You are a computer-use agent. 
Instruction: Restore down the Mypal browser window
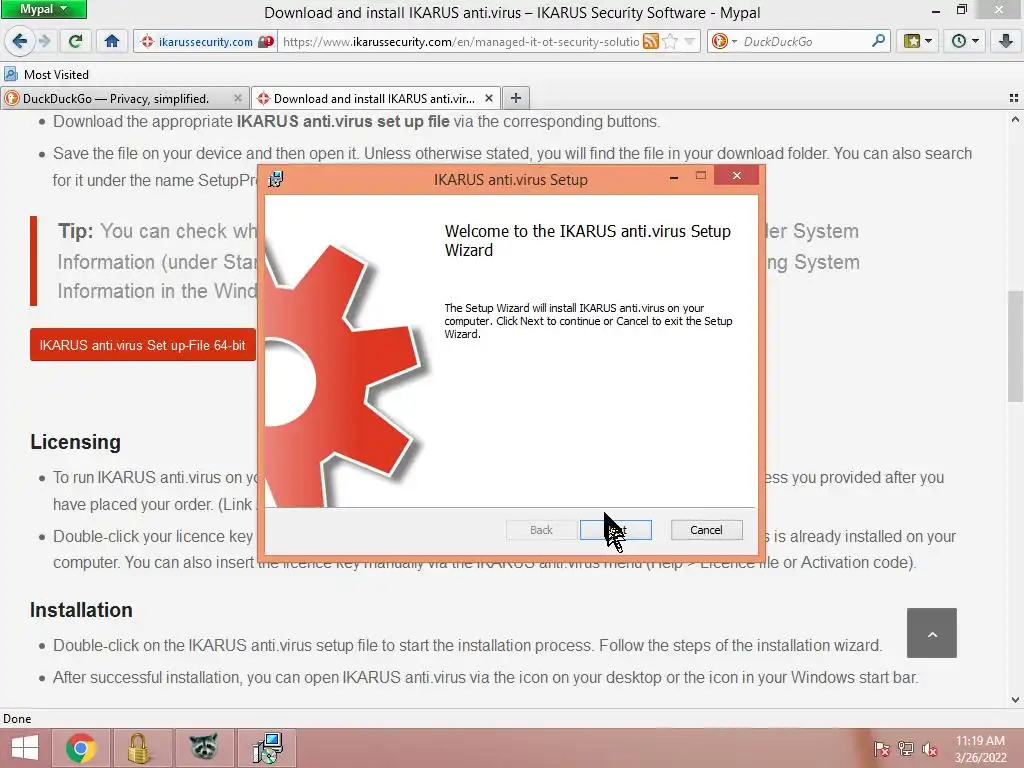pos(961,10)
